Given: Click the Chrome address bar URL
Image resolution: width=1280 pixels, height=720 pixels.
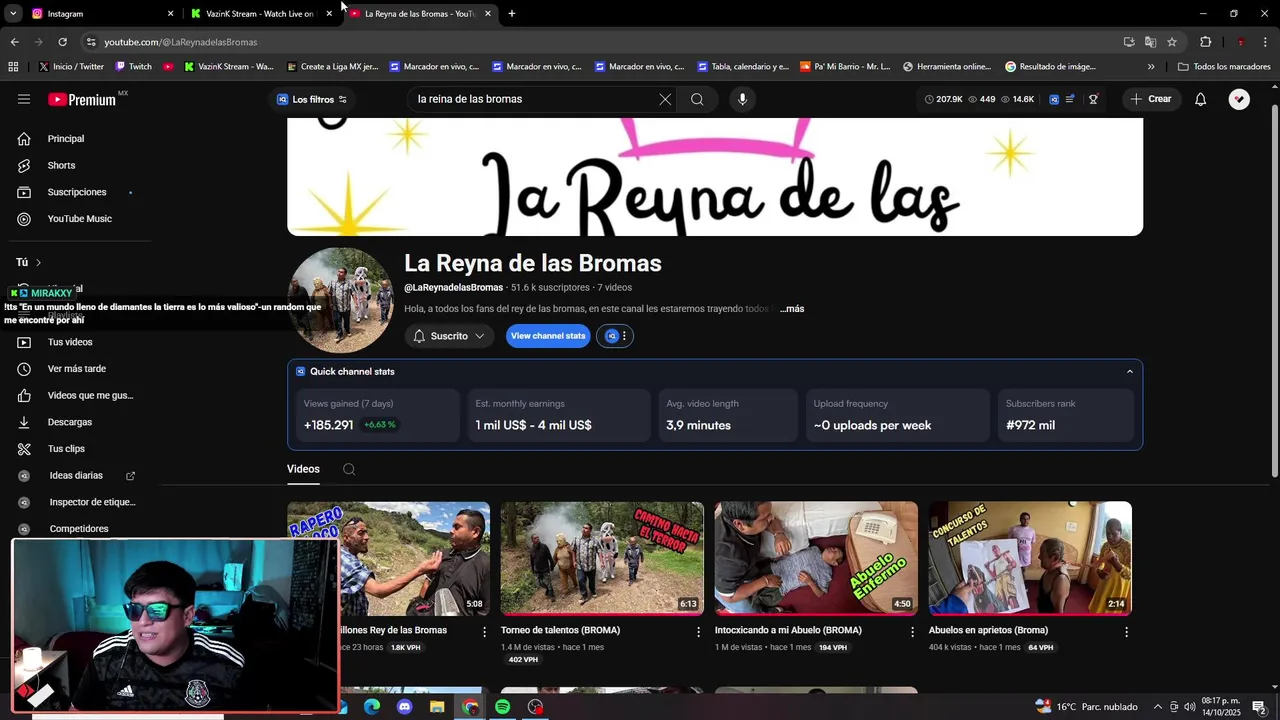Looking at the screenshot, I should (180, 42).
